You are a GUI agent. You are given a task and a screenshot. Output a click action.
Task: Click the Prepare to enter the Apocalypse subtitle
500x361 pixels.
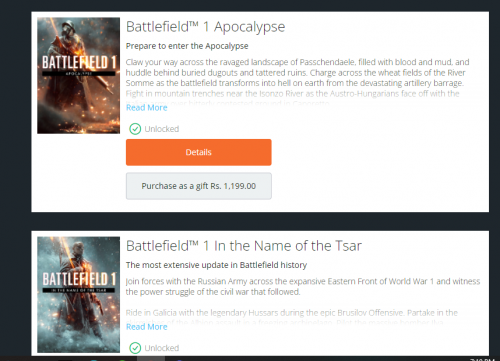pyautogui.click(x=187, y=46)
